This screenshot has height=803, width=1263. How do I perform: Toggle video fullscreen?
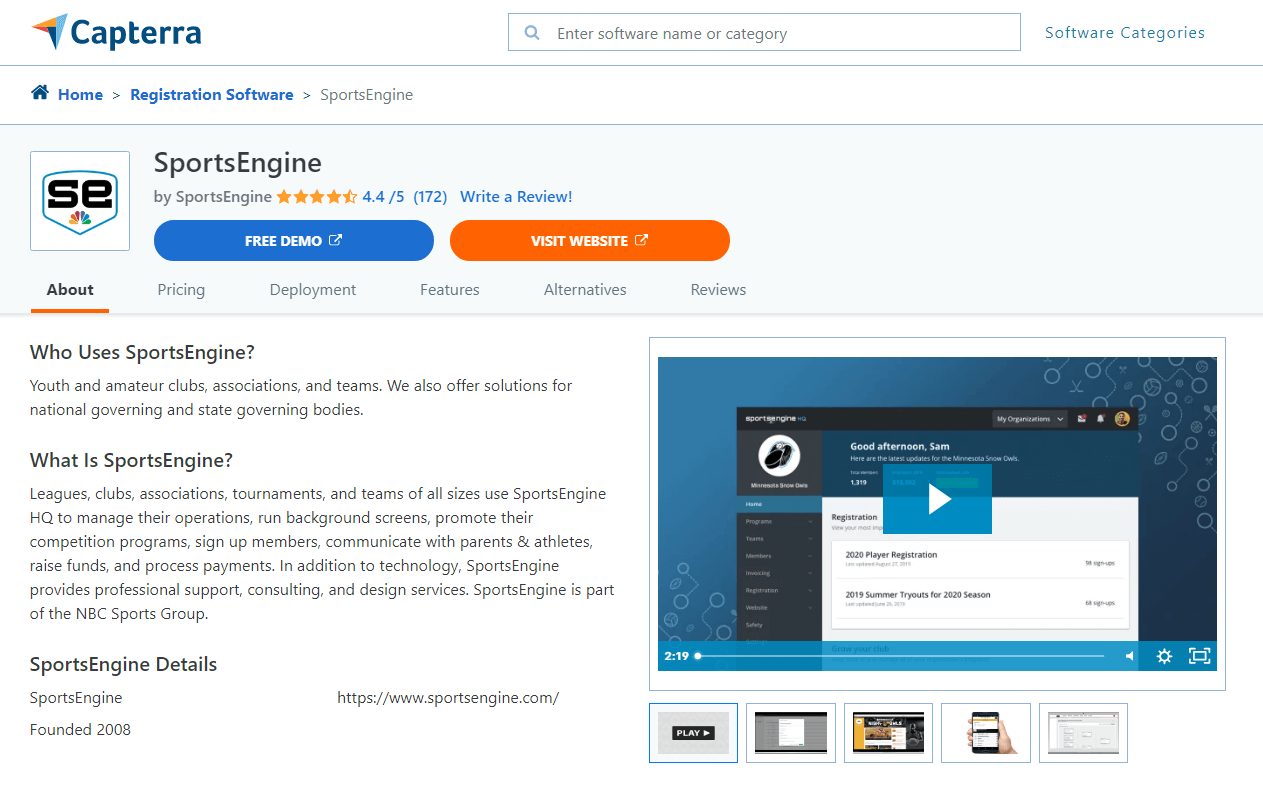click(1199, 656)
